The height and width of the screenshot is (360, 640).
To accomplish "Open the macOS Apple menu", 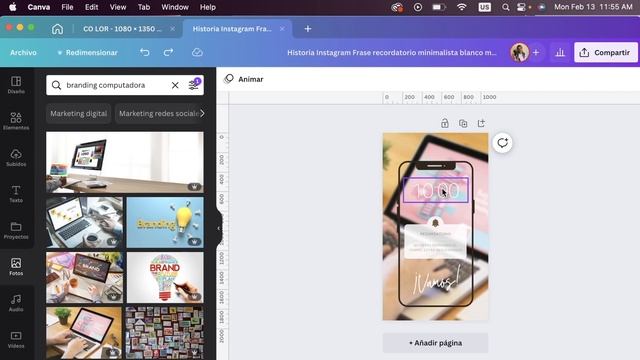I will point(13,7).
